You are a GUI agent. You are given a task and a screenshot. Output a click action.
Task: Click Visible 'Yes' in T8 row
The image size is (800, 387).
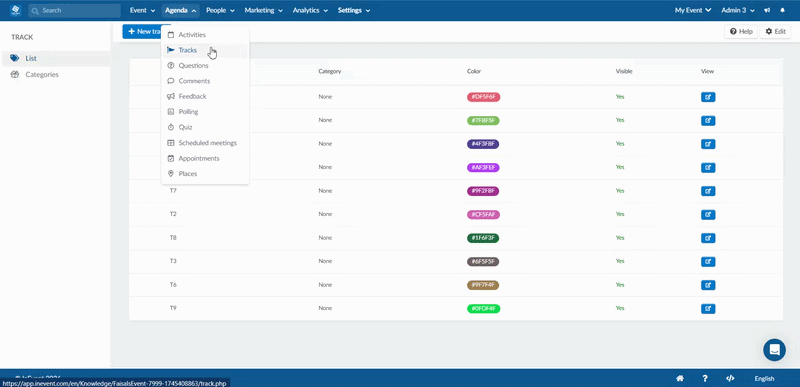pyautogui.click(x=620, y=238)
